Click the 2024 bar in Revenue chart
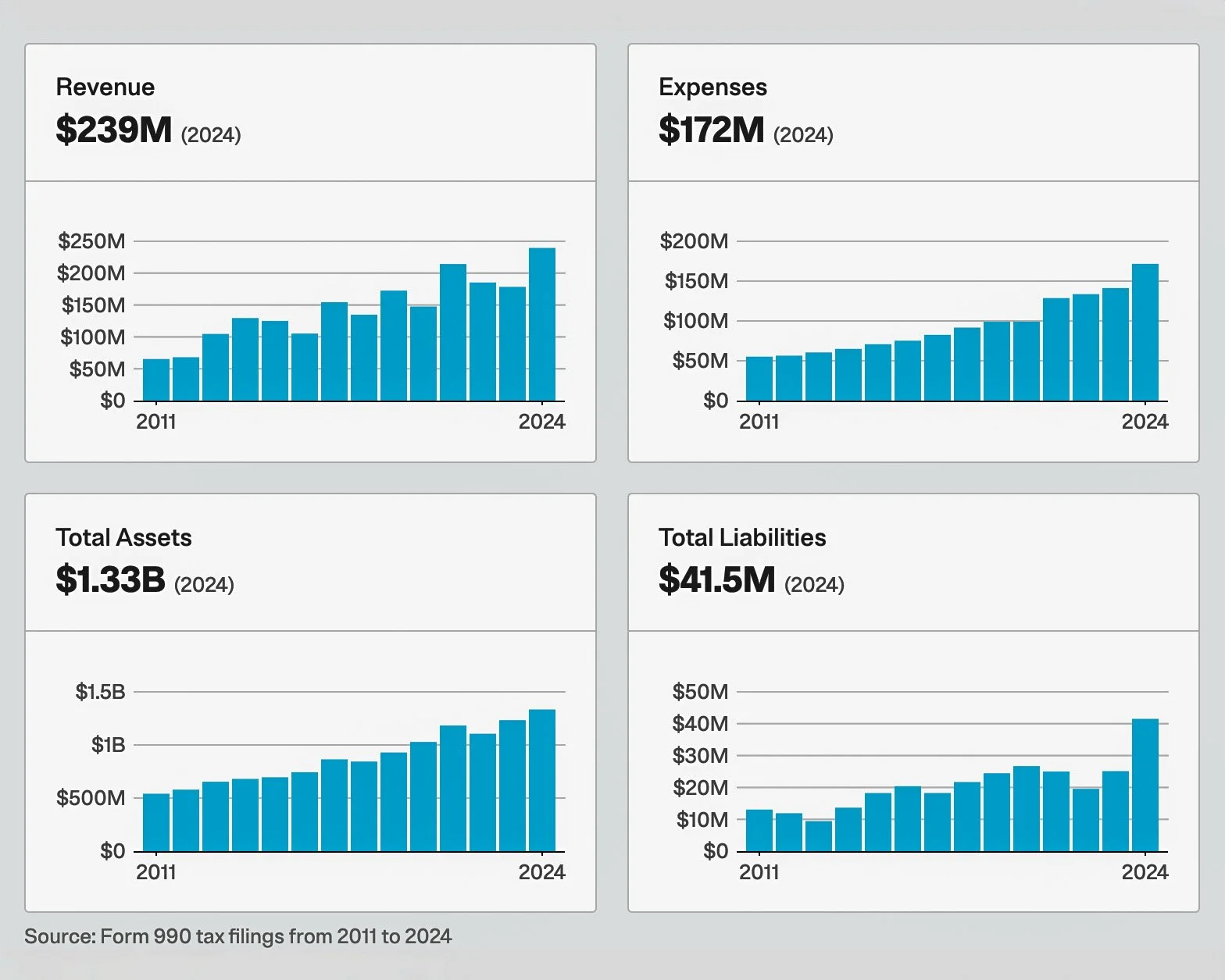 542,325
